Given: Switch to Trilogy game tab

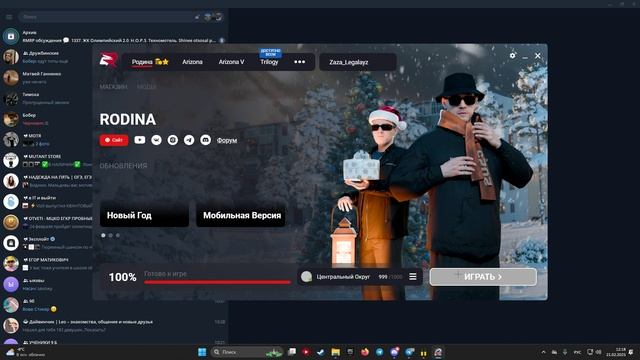Looking at the screenshot, I should coord(269,62).
